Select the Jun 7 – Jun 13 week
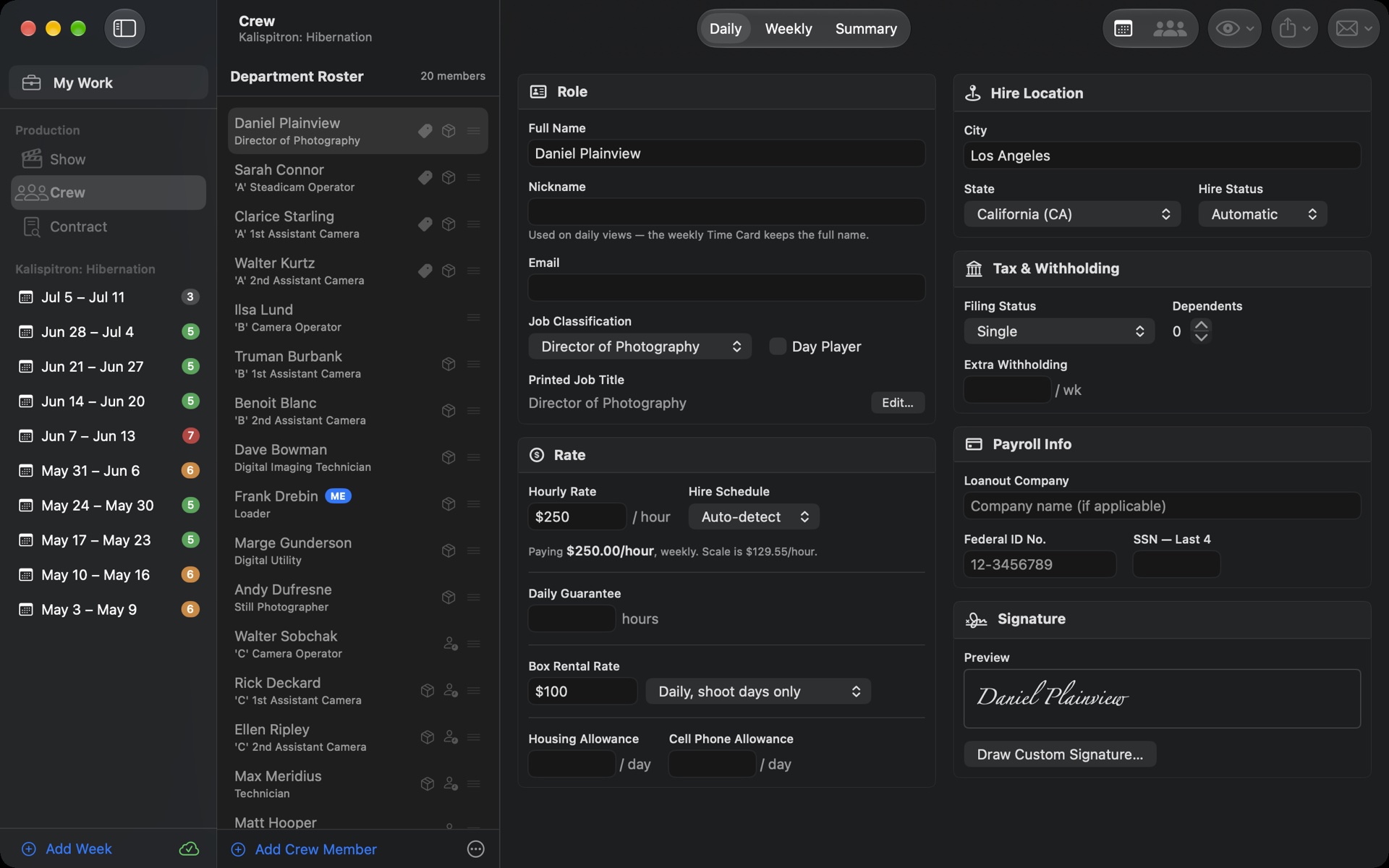 click(x=109, y=436)
